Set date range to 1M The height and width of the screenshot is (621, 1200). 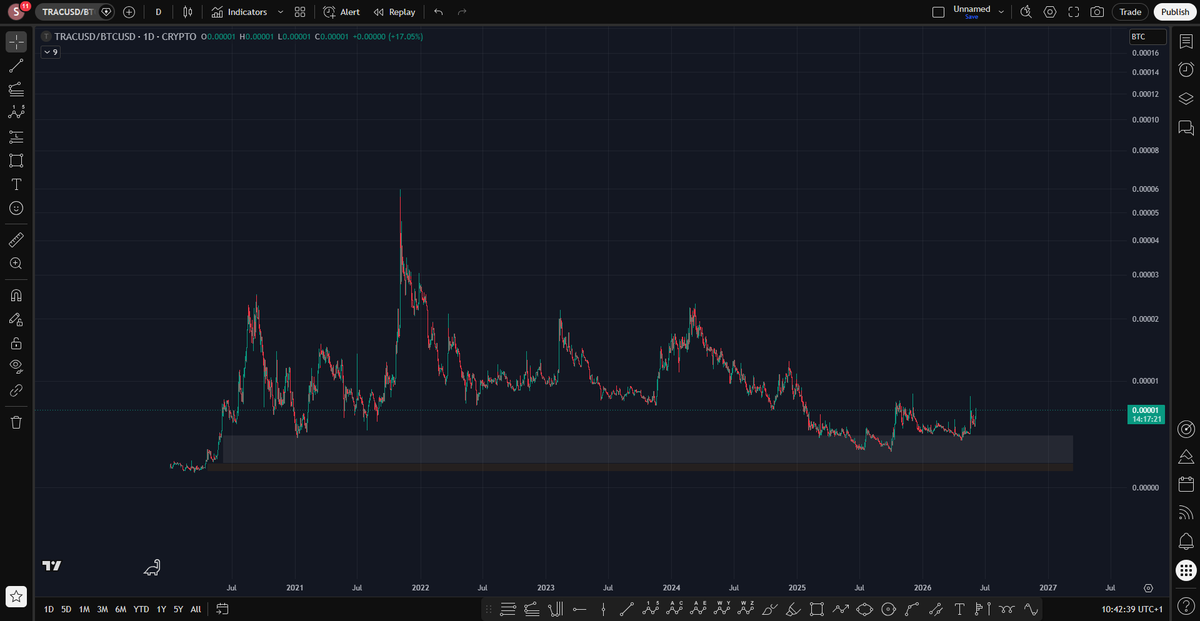85,609
